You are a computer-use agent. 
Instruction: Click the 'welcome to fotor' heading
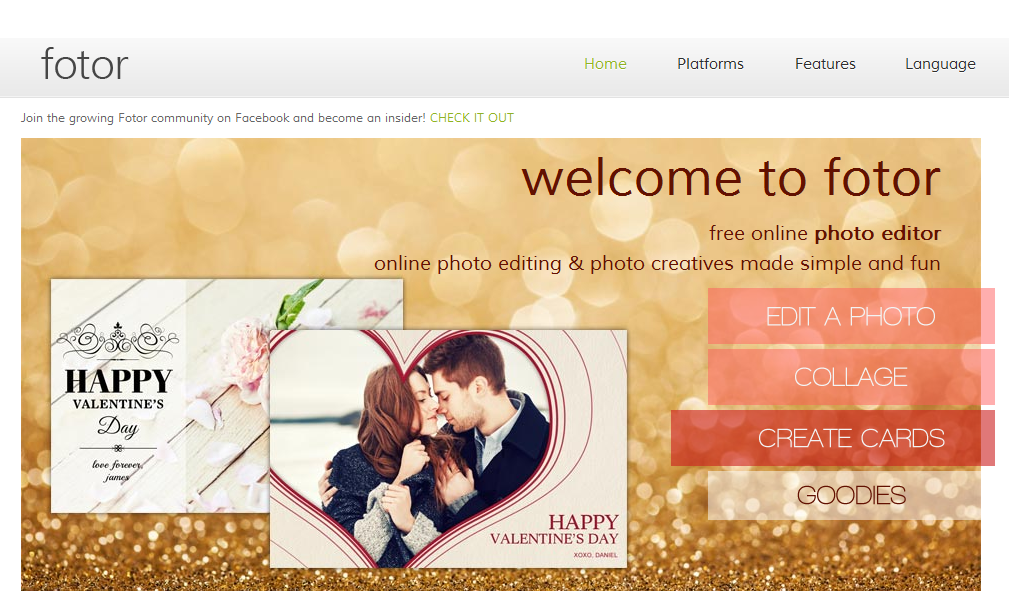point(731,178)
